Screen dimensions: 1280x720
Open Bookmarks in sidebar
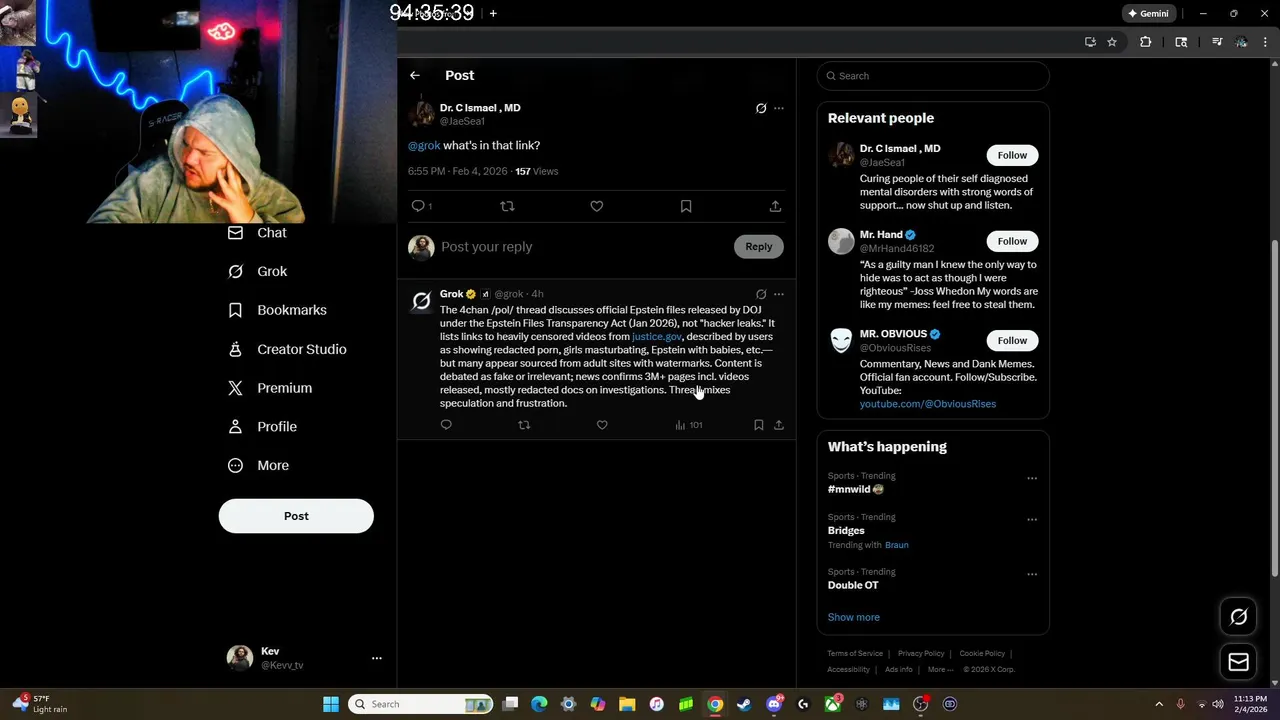tap(278, 310)
